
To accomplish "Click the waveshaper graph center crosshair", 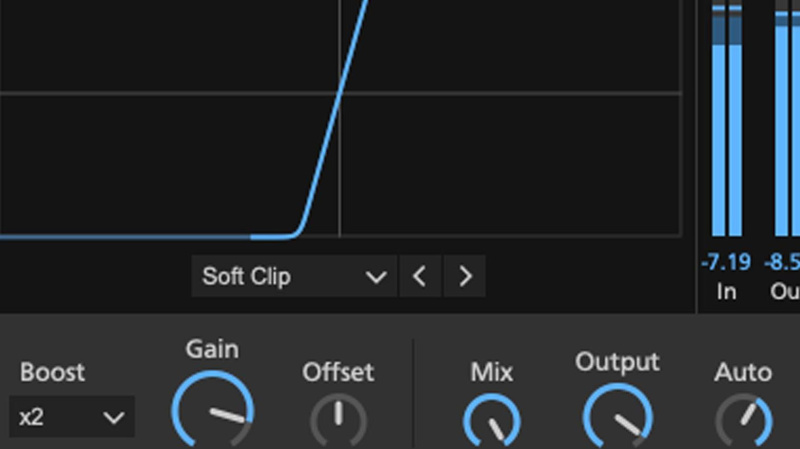I will tap(339, 93).
